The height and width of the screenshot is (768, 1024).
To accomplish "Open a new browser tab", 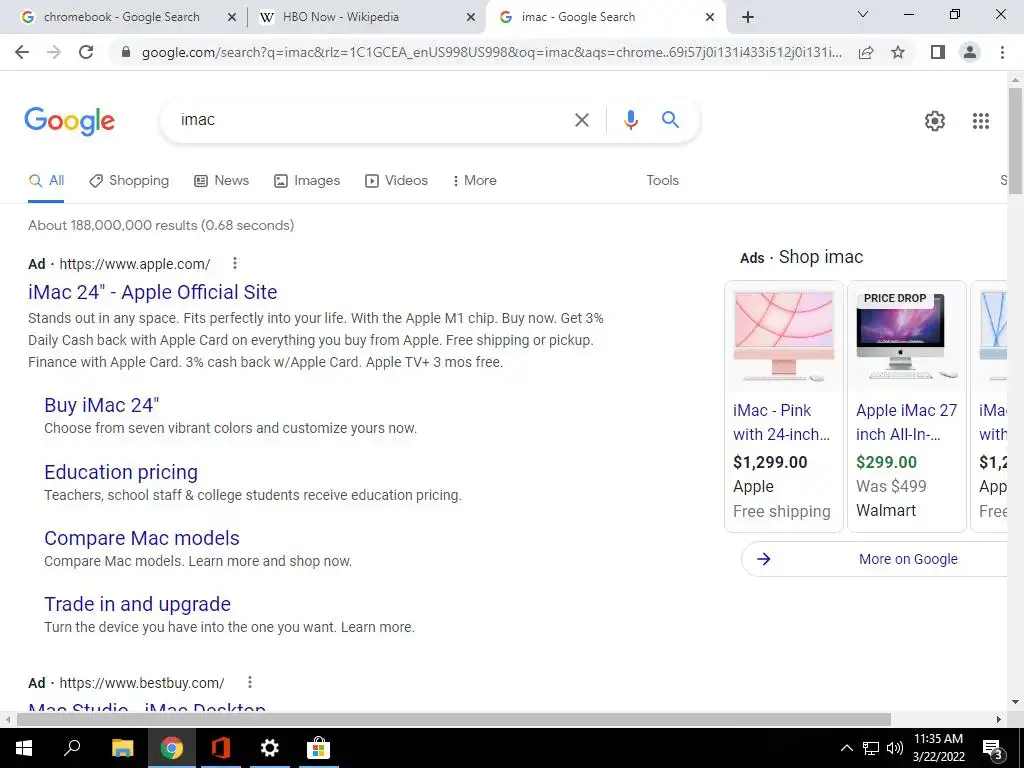I will click(748, 17).
